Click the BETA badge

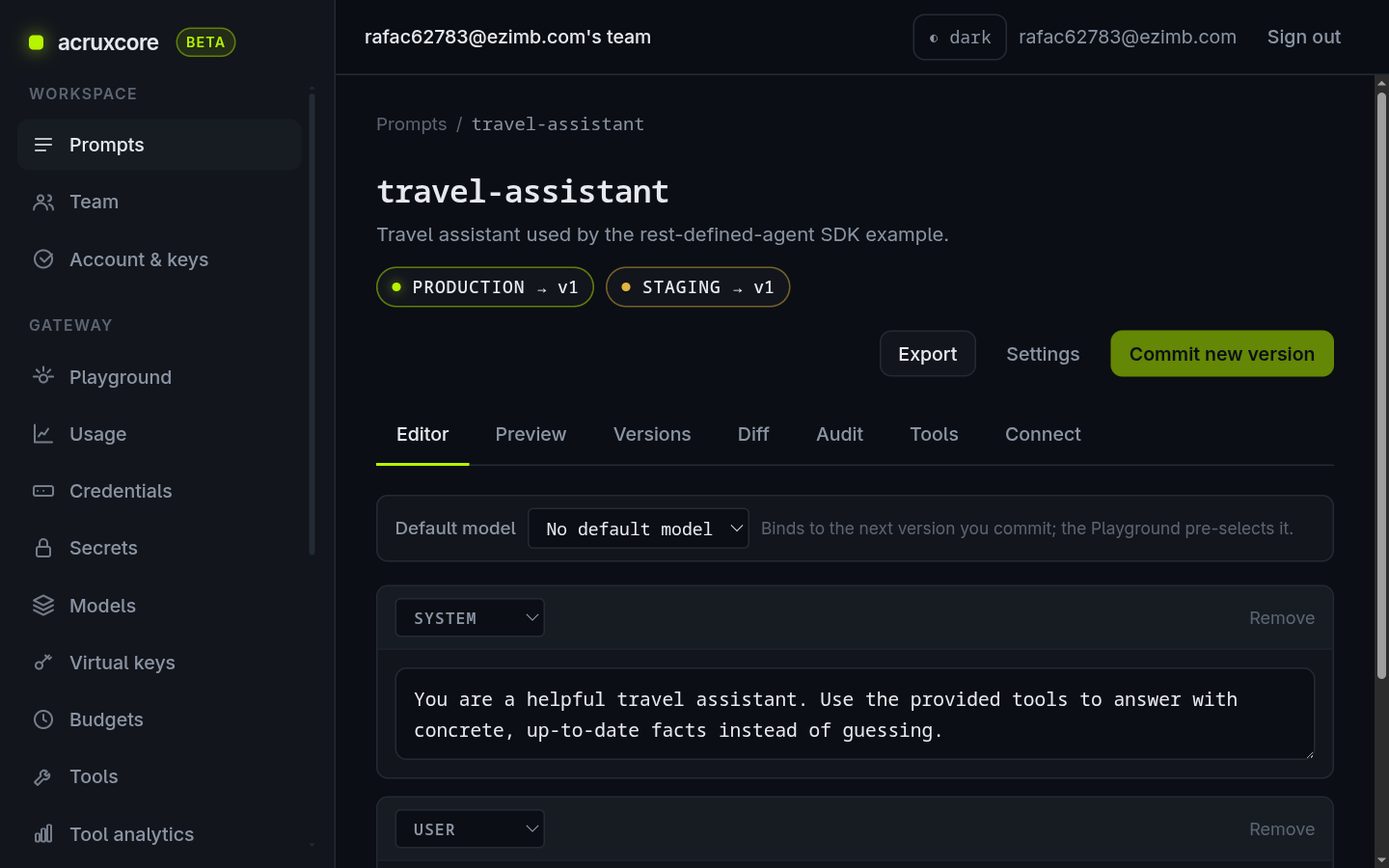[x=205, y=42]
